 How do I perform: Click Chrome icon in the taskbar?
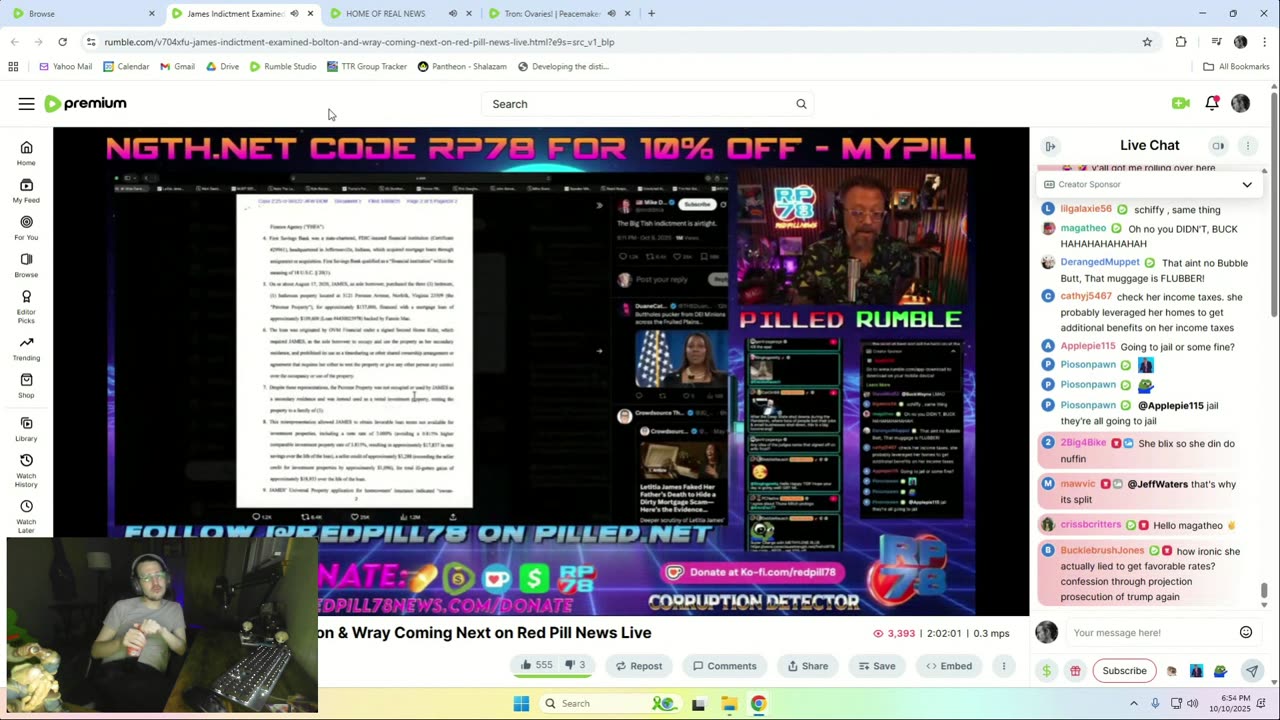758,703
